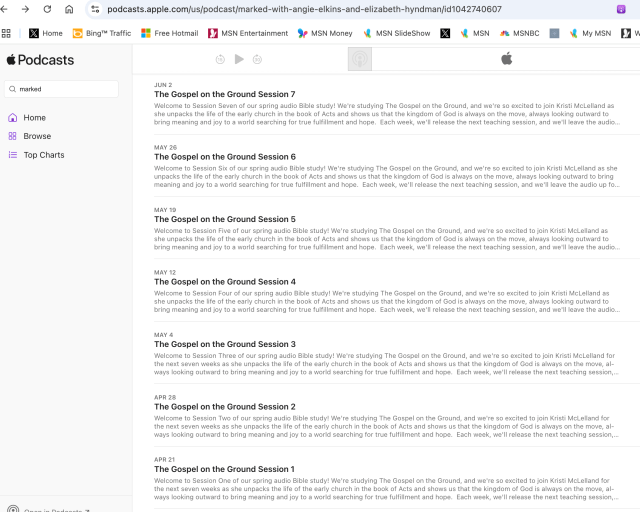Open the MSN Money bookmark
This screenshot has height=512, width=640.
click(325, 33)
